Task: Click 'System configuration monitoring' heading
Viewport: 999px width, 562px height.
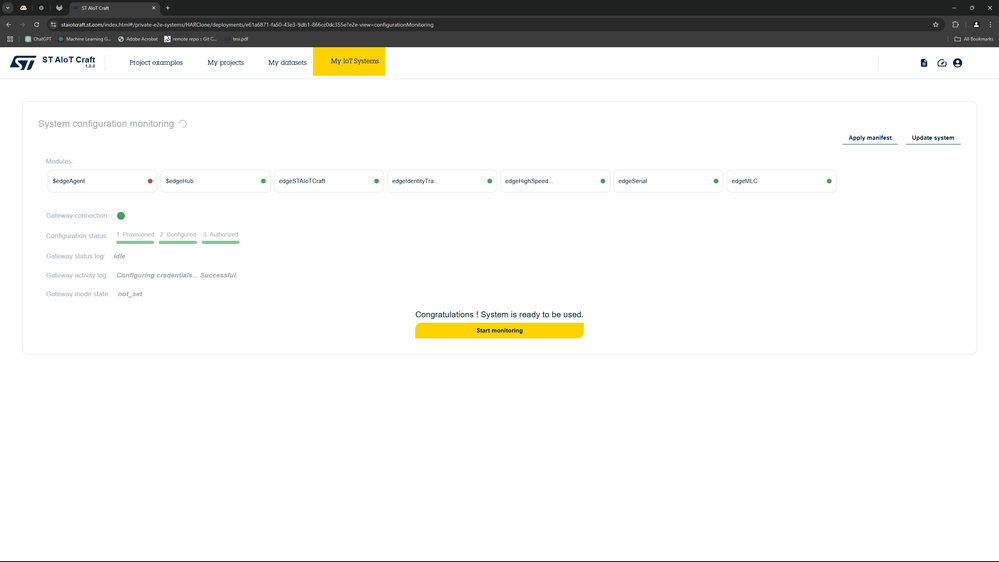Action: pos(106,124)
